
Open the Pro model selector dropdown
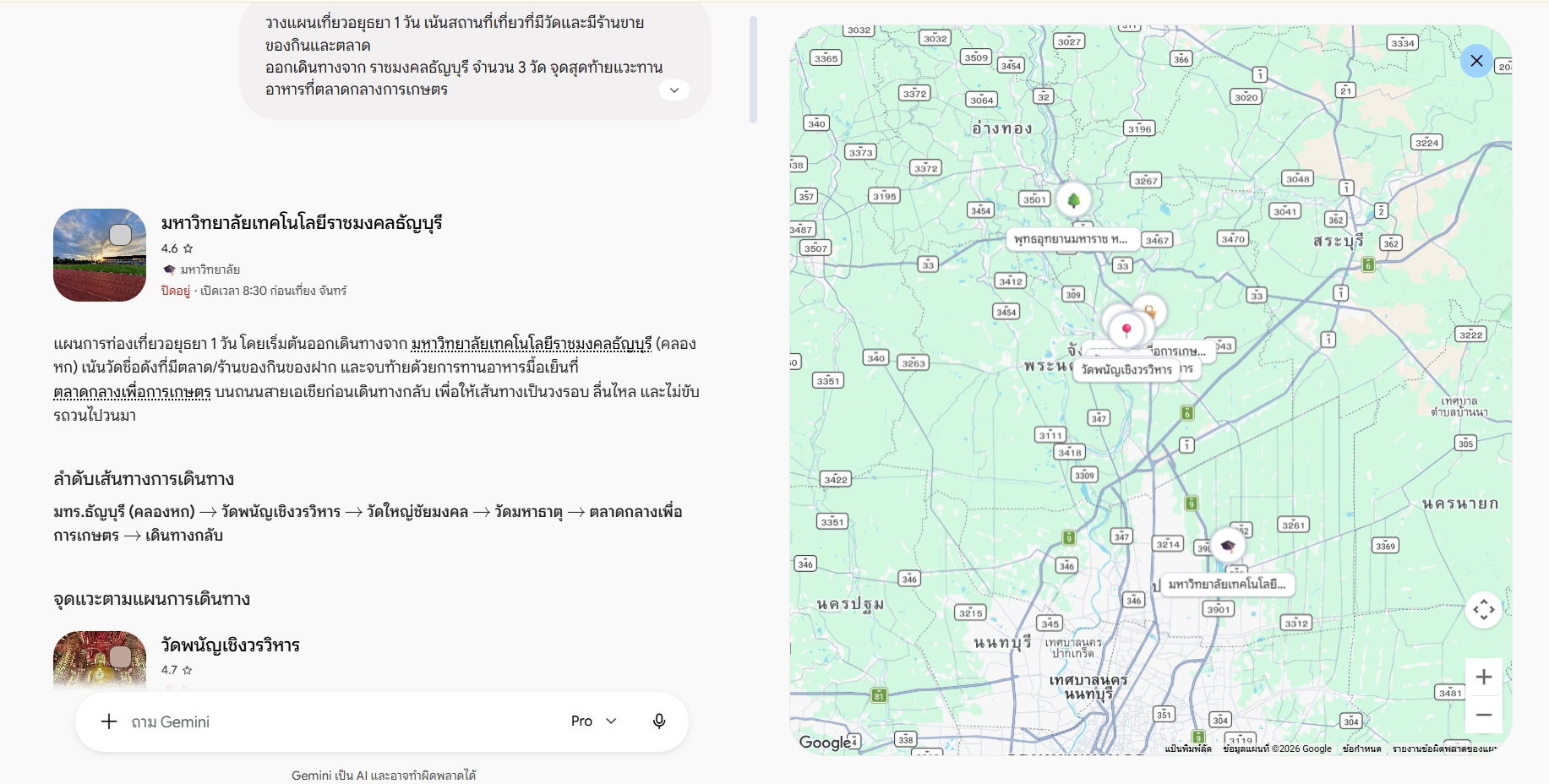(x=594, y=721)
